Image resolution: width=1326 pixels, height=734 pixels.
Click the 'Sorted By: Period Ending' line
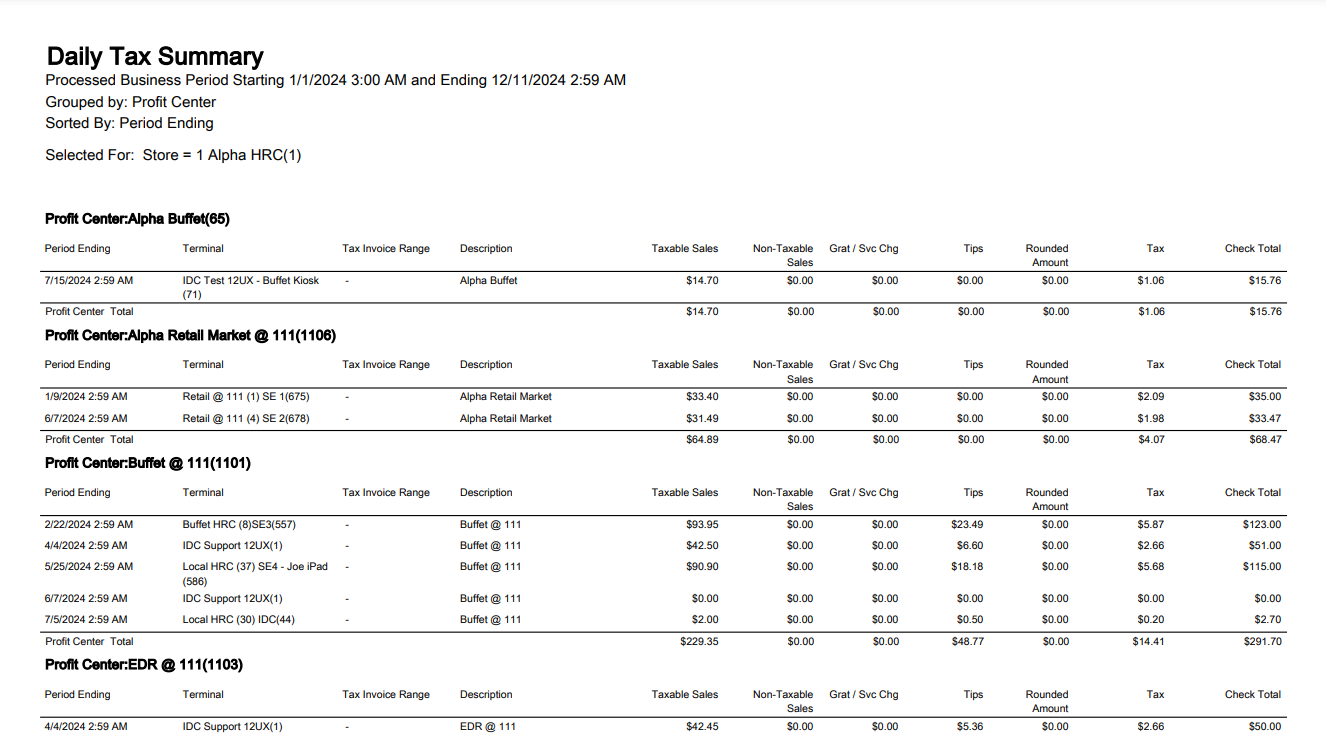(x=129, y=123)
